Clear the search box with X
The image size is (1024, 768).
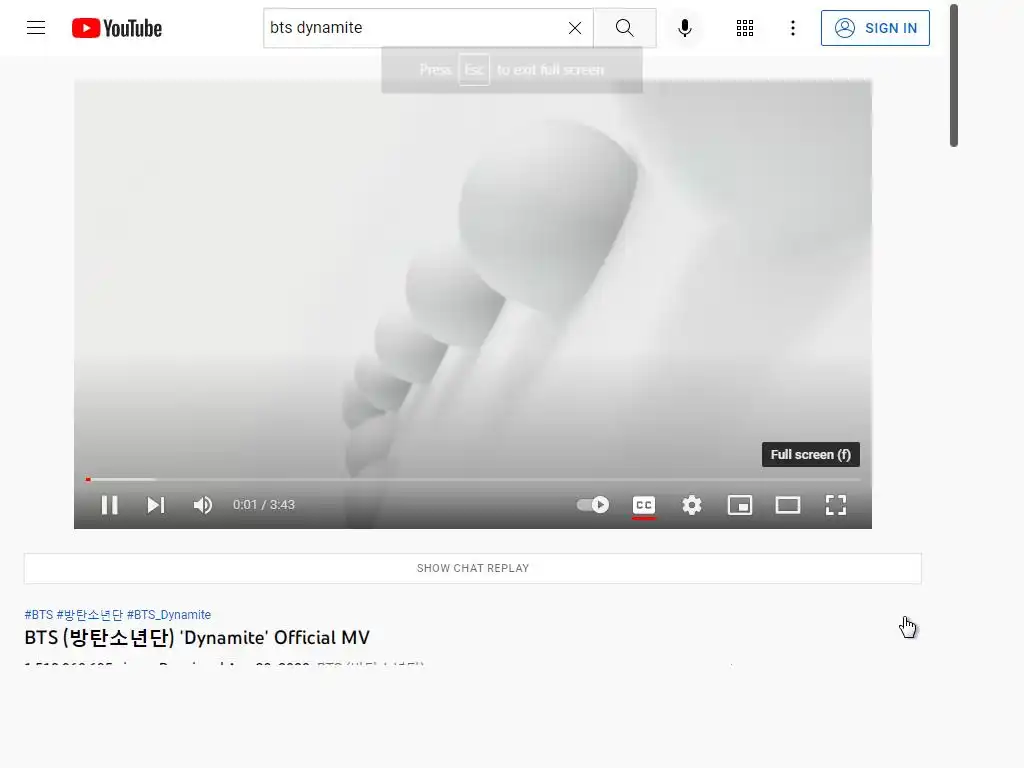coord(575,28)
